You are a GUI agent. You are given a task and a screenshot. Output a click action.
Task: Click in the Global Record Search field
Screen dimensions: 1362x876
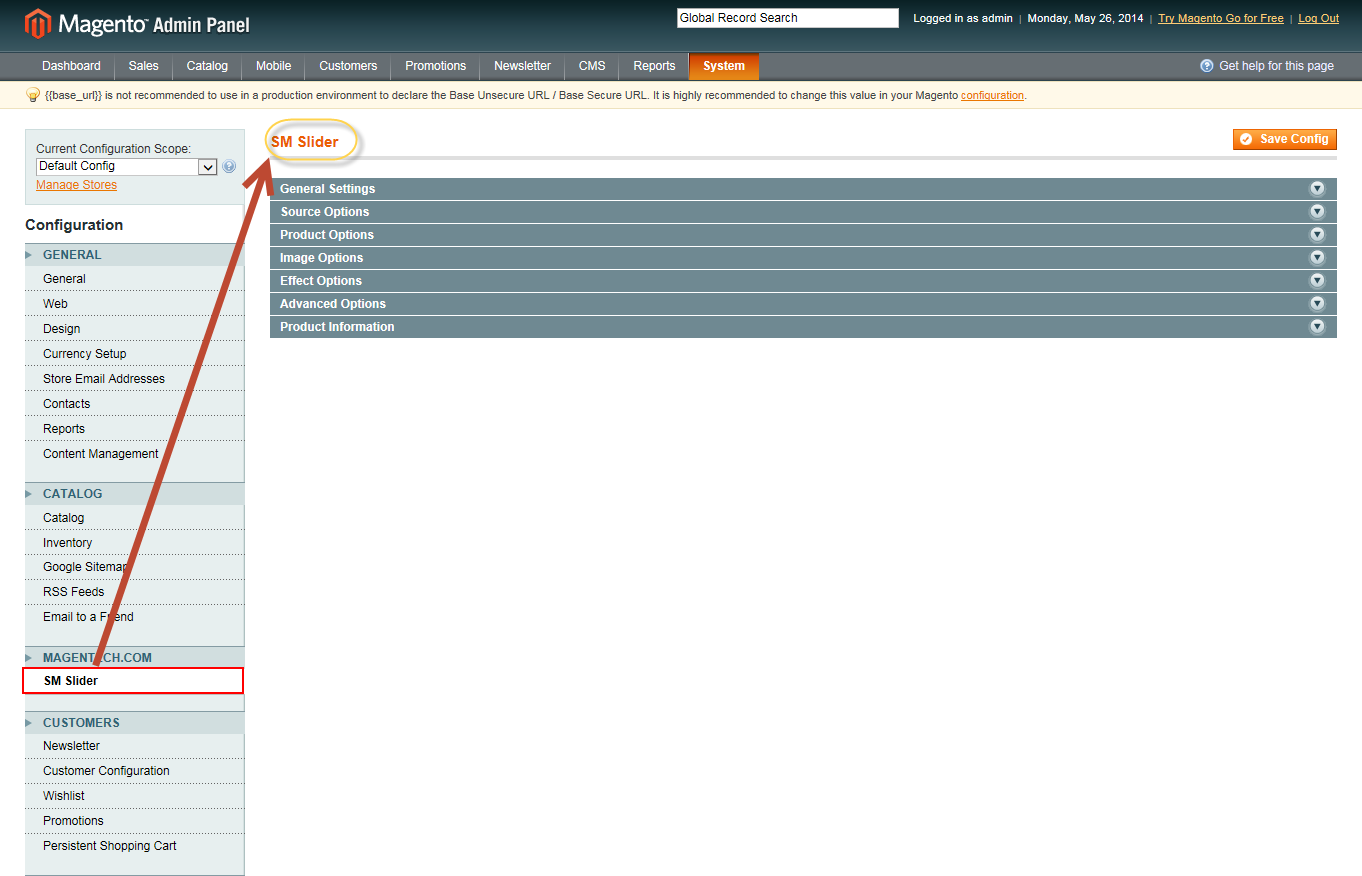pos(788,18)
